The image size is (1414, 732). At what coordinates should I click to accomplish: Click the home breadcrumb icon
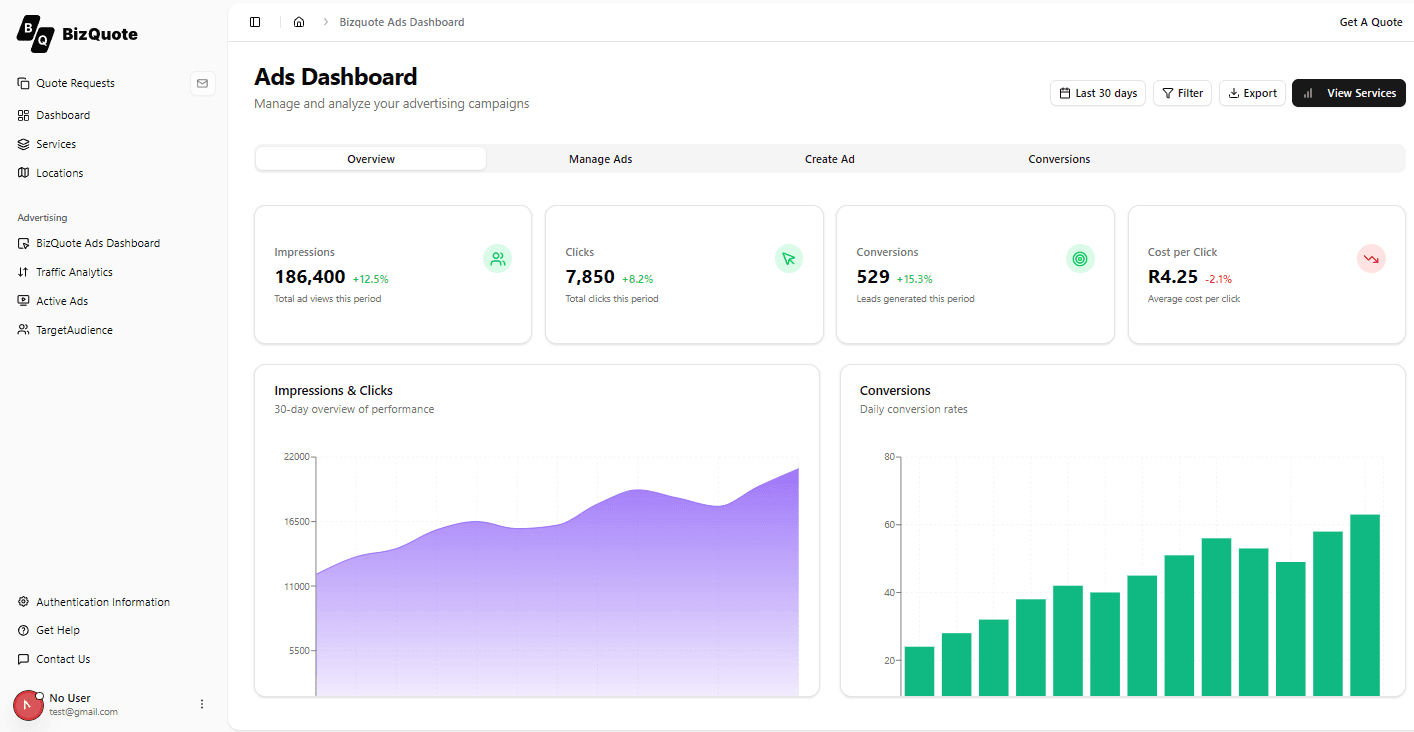pos(299,22)
